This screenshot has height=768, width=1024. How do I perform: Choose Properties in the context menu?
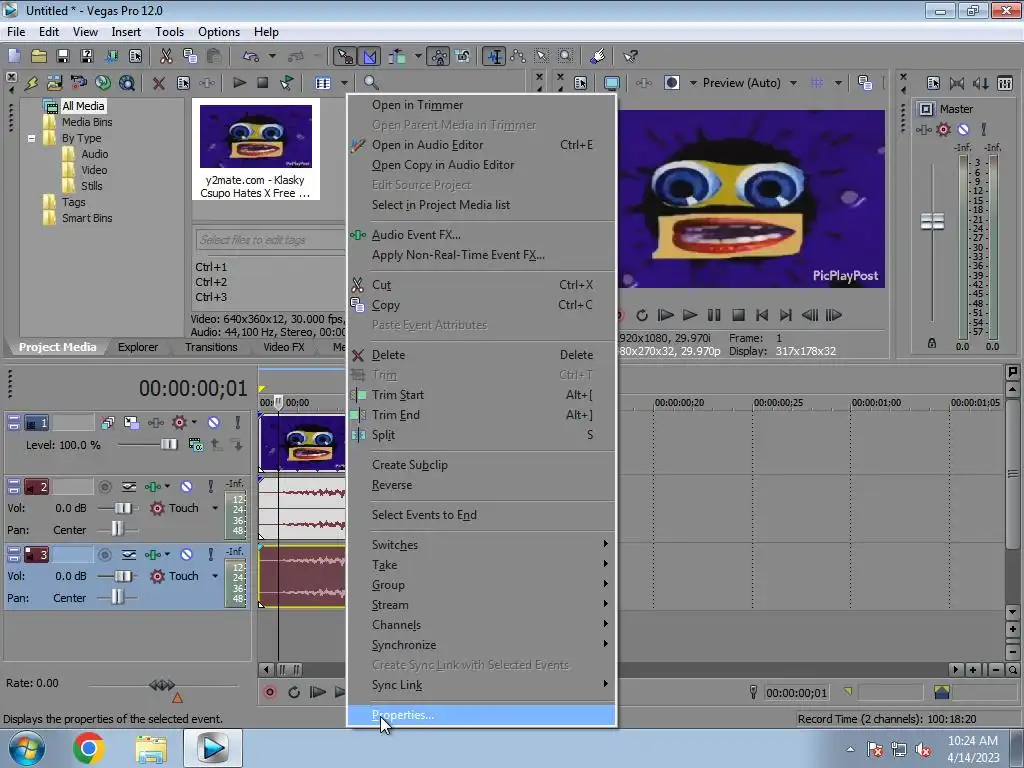point(481,715)
